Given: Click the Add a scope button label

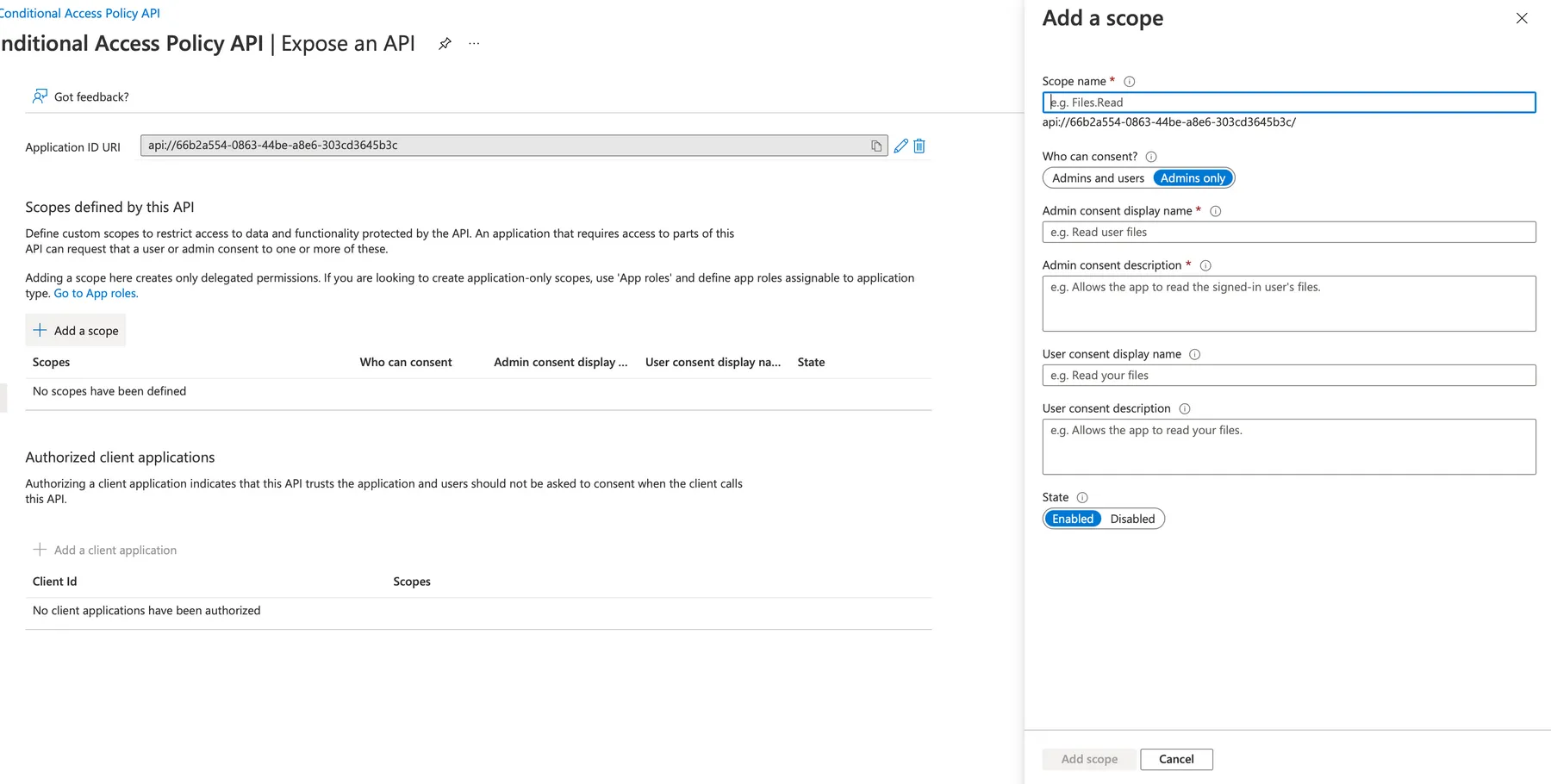Looking at the screenshot, I should tap(86, 331).
